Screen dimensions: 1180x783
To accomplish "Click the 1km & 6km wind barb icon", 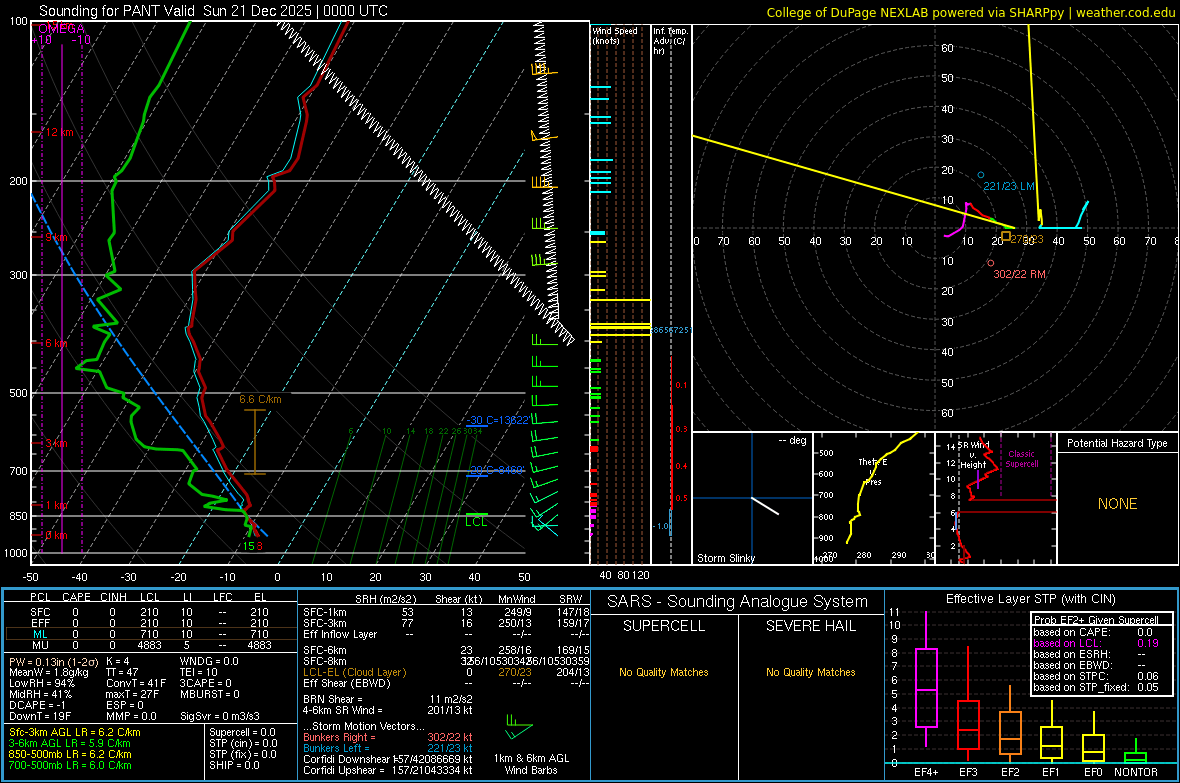I will pyautogui.click(x=519, y=728).
